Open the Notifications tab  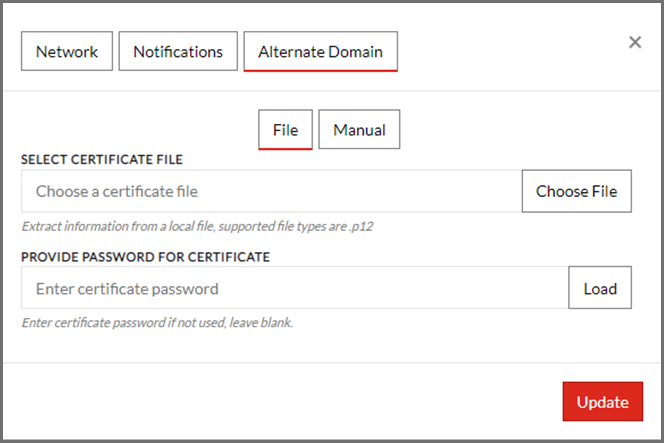178,51
